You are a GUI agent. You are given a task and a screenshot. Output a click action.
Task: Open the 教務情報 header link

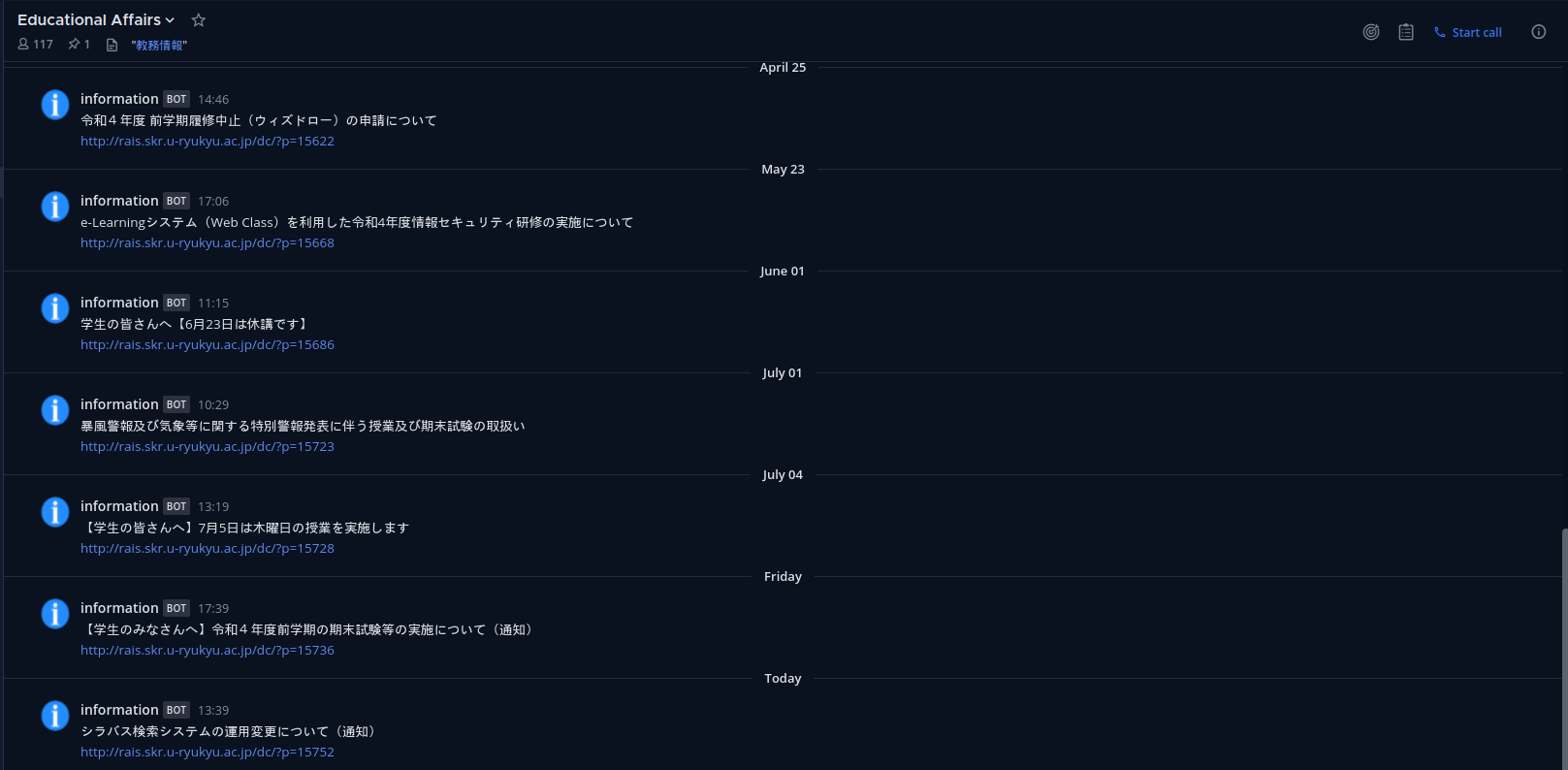coord(159,46)
